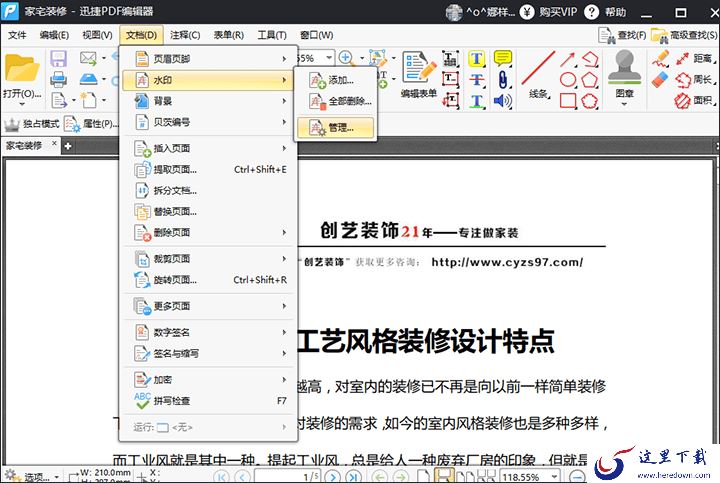Image resolution: width=720 pixels, height=483 pixels.
Task: Expand the 数字签名 submenu
Action: coord(208,332)
